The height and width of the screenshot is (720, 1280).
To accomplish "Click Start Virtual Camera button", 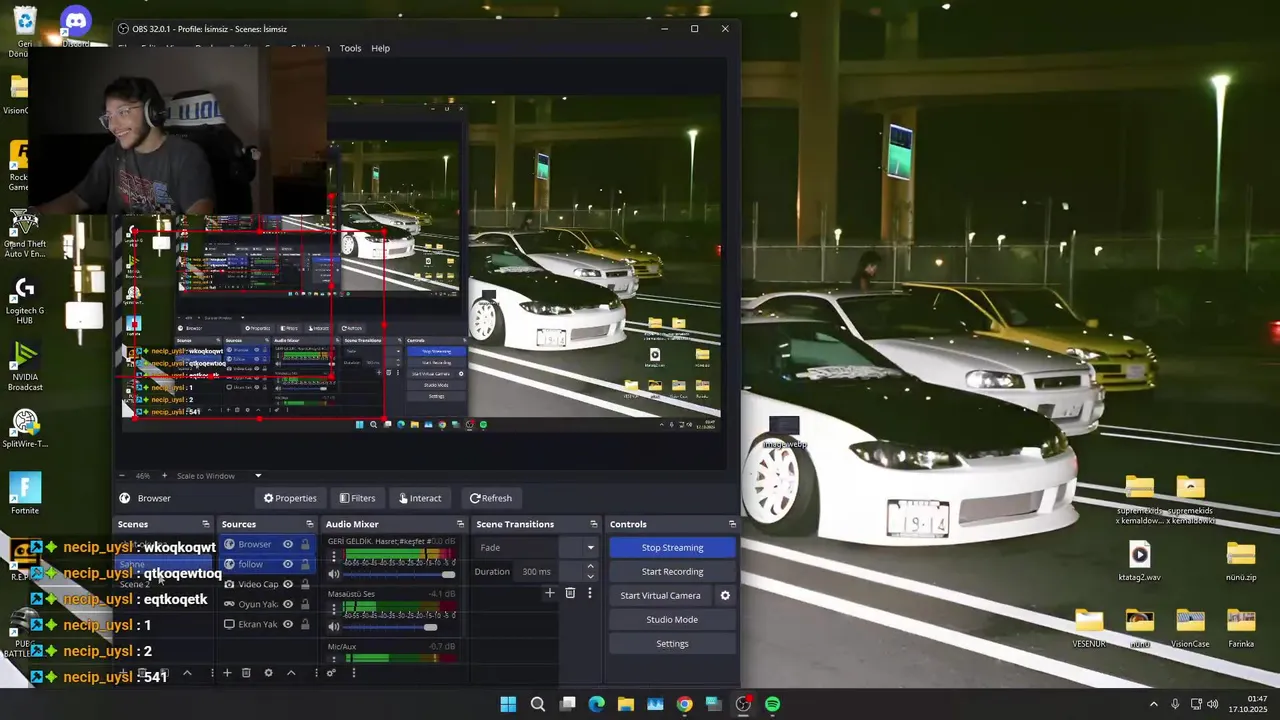I will (x=660, y=595).
